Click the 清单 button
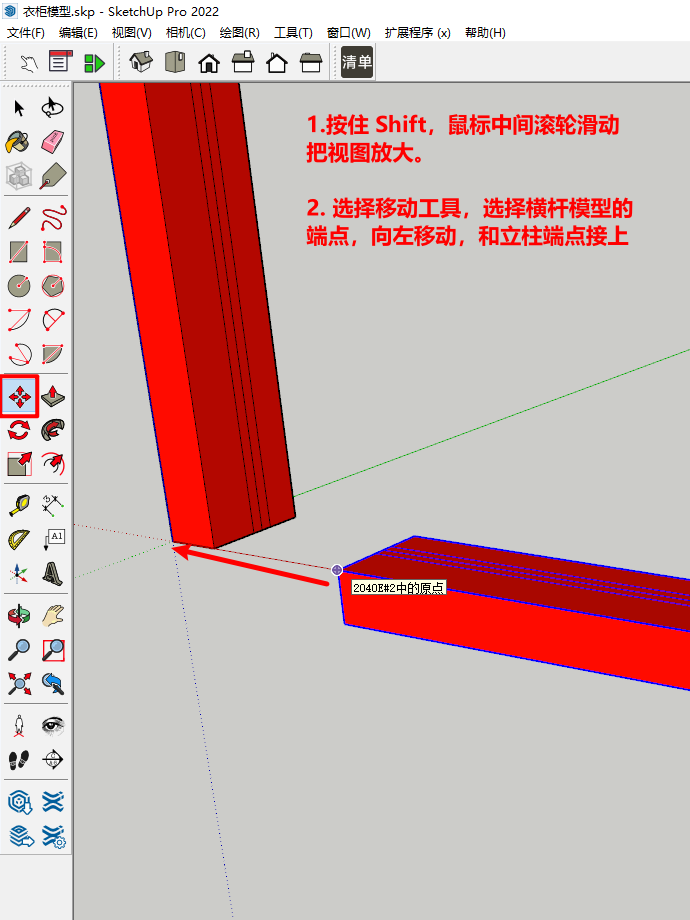Screen dimensions: 690x920 point(357,63)
